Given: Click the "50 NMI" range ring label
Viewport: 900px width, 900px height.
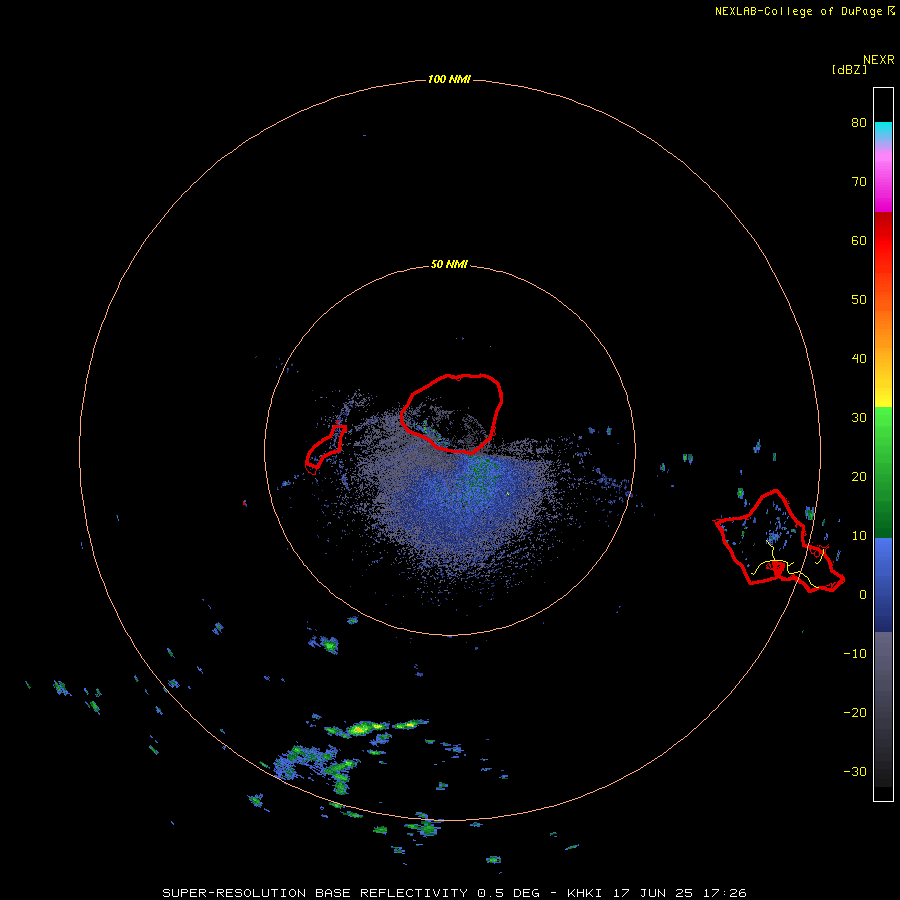Looking at the screenshot, I should point(449,265).
